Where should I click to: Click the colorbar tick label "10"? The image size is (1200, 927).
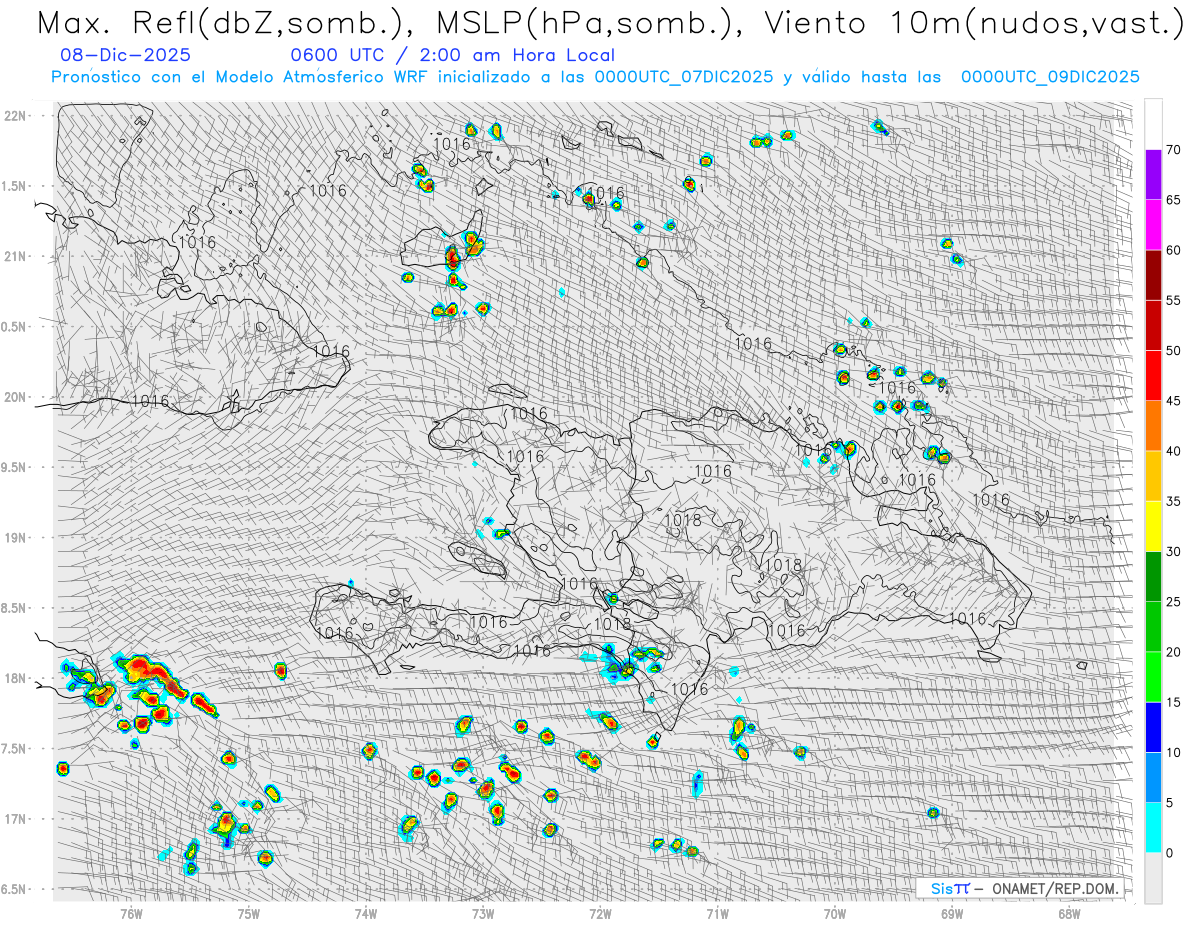tap(1173, 752)
